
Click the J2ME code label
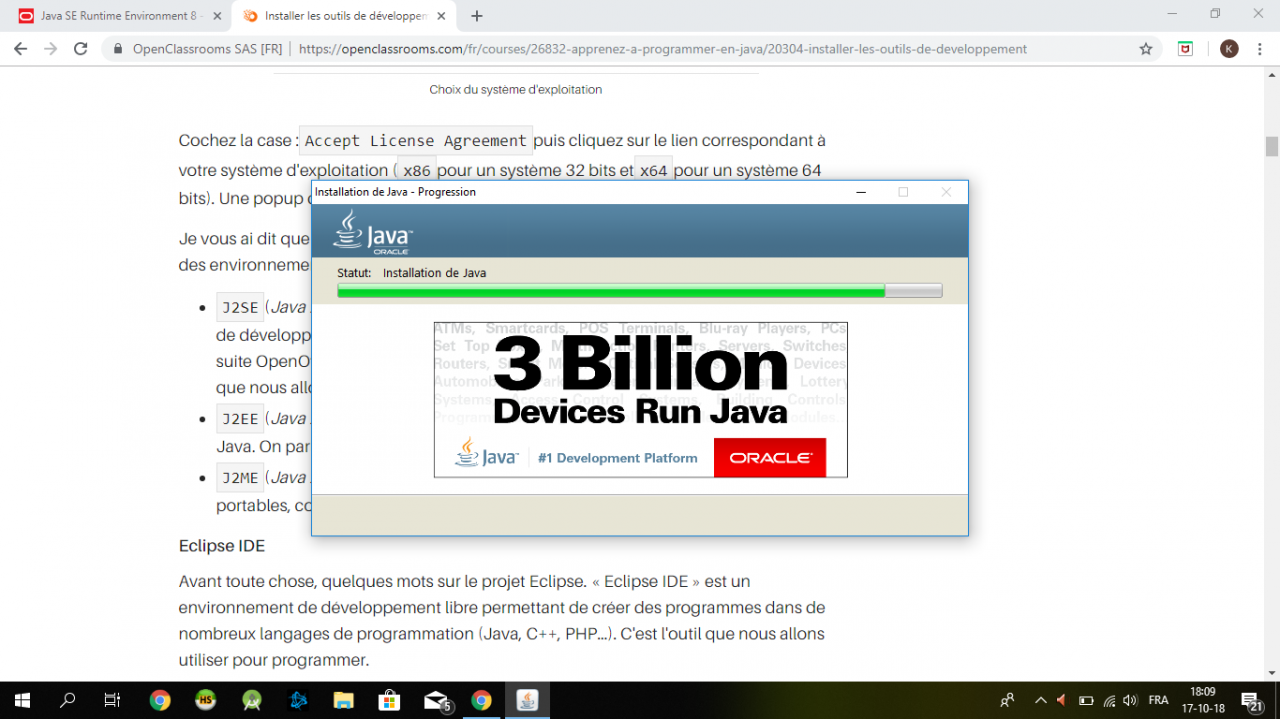(240, 478)
